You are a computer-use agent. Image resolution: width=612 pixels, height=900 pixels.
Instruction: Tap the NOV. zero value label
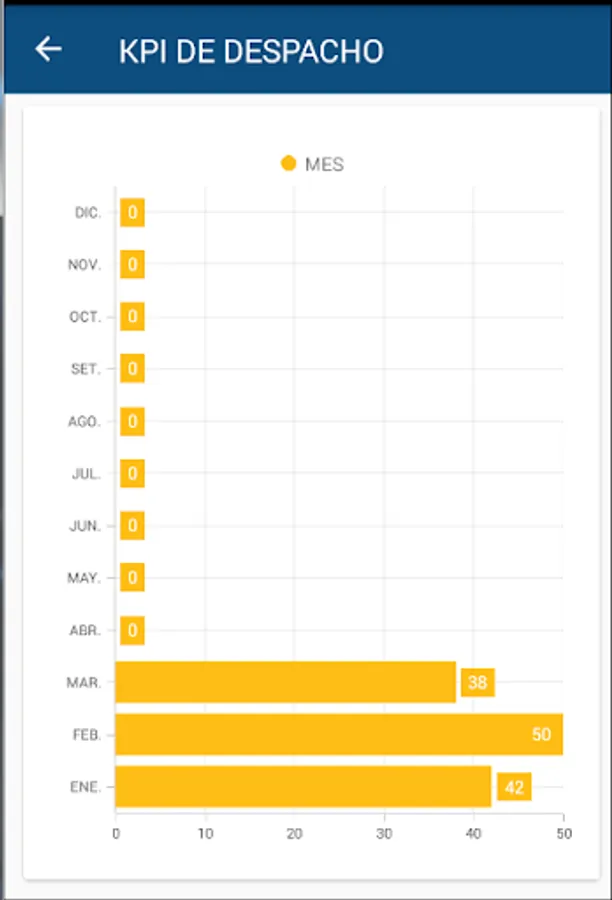click(x=132, y=265)
